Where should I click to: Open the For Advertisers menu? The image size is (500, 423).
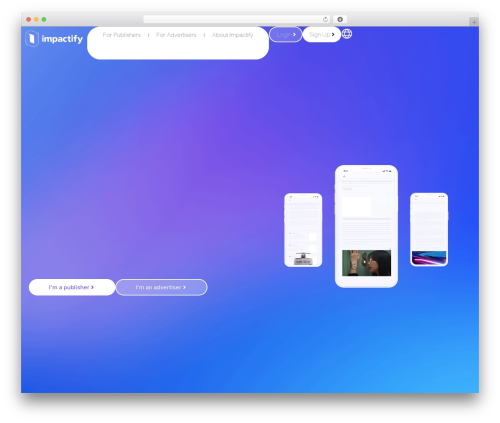coord(176,35)
